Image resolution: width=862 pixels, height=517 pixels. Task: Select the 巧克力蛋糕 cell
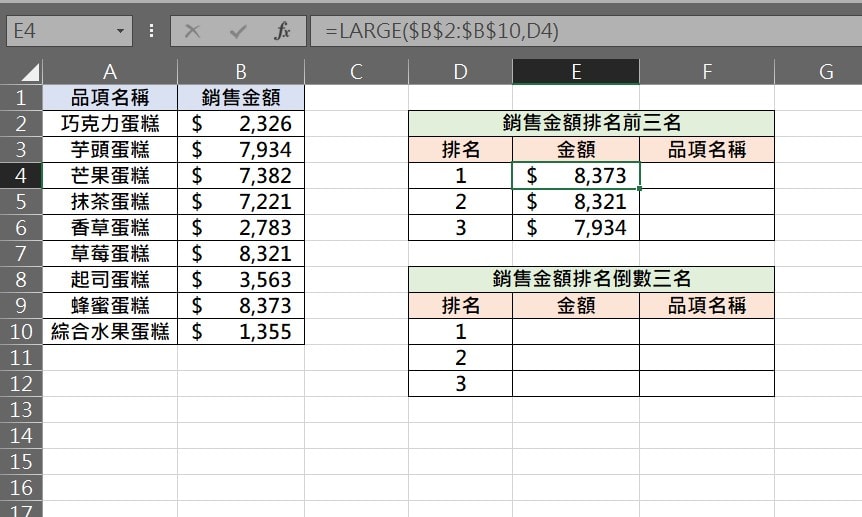pyautogui.click(x=110, y=124)
